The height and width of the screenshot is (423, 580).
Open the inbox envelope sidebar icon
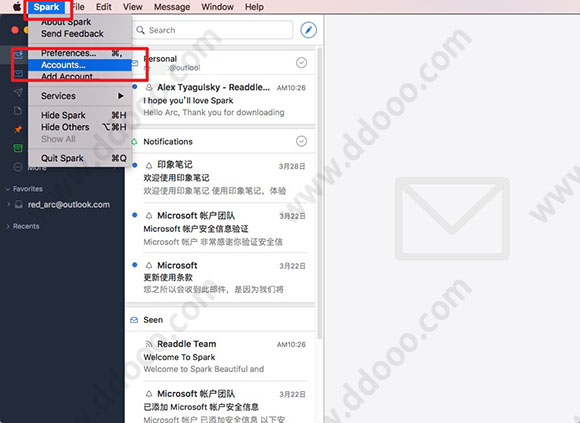tap(18, 73)
